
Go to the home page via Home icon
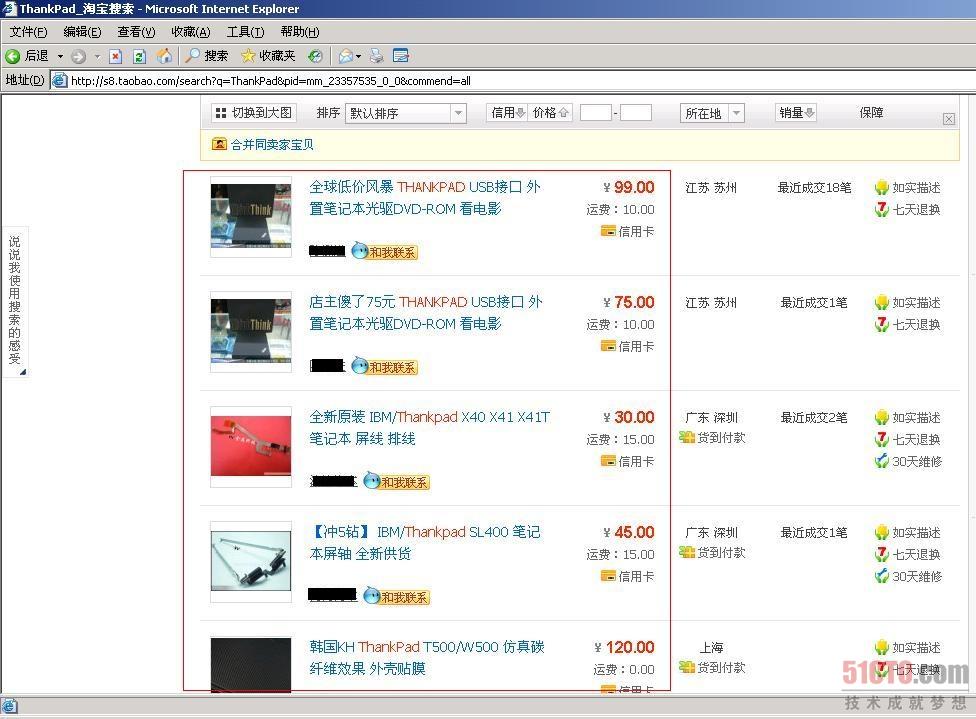tap(164, 56)
